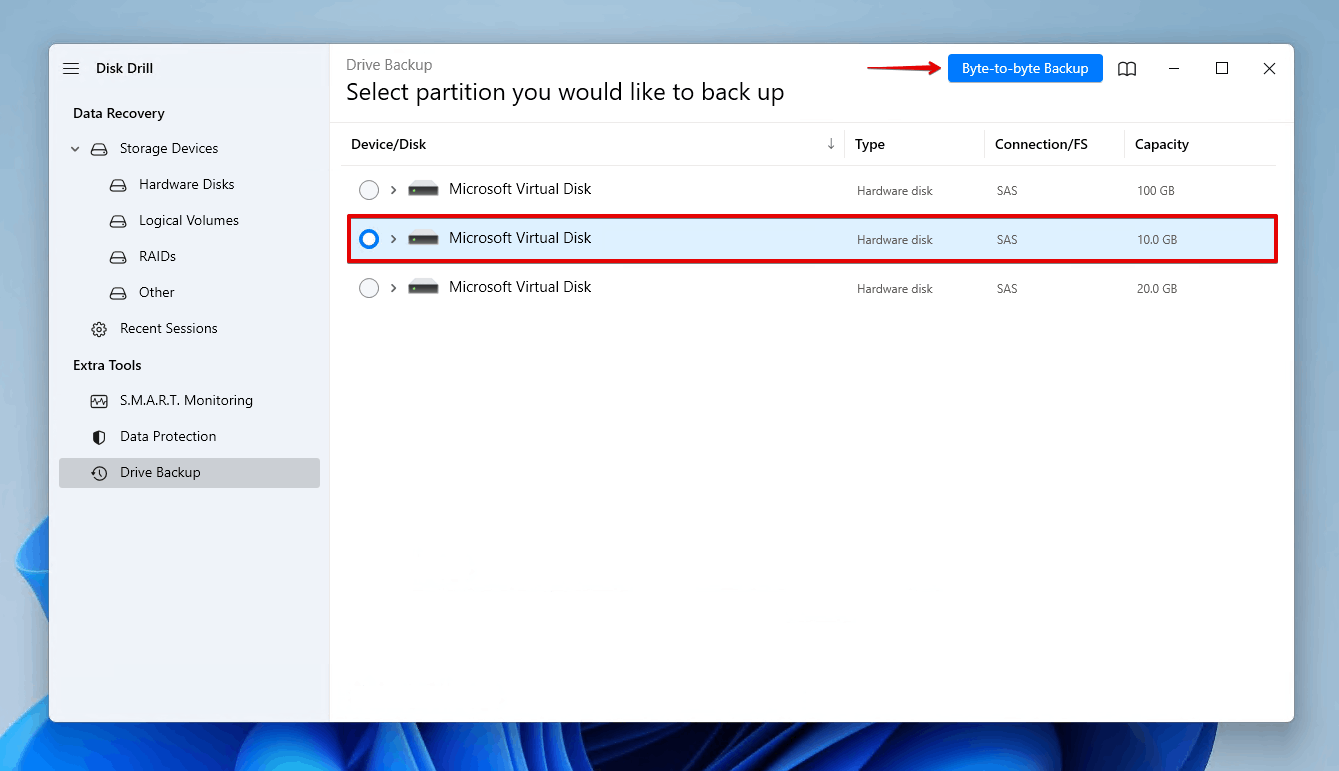Viewport: 1339px width, 771px height.
Task: Click the Drive Backup breadcrumb title
Action: click(x=389, y=65)
